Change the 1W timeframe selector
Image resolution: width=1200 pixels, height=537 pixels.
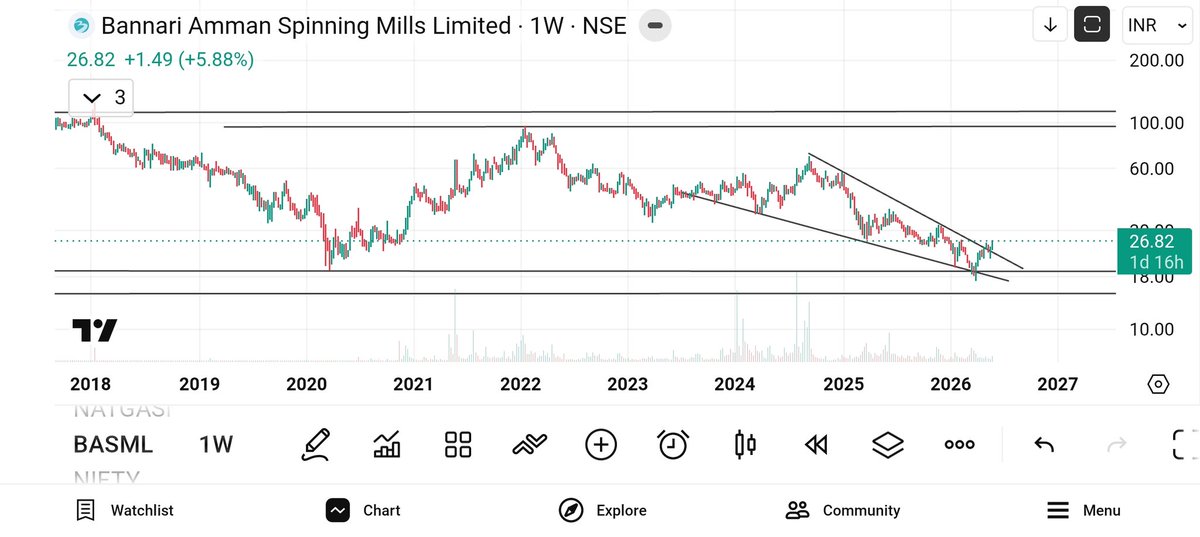coord(216,444)
